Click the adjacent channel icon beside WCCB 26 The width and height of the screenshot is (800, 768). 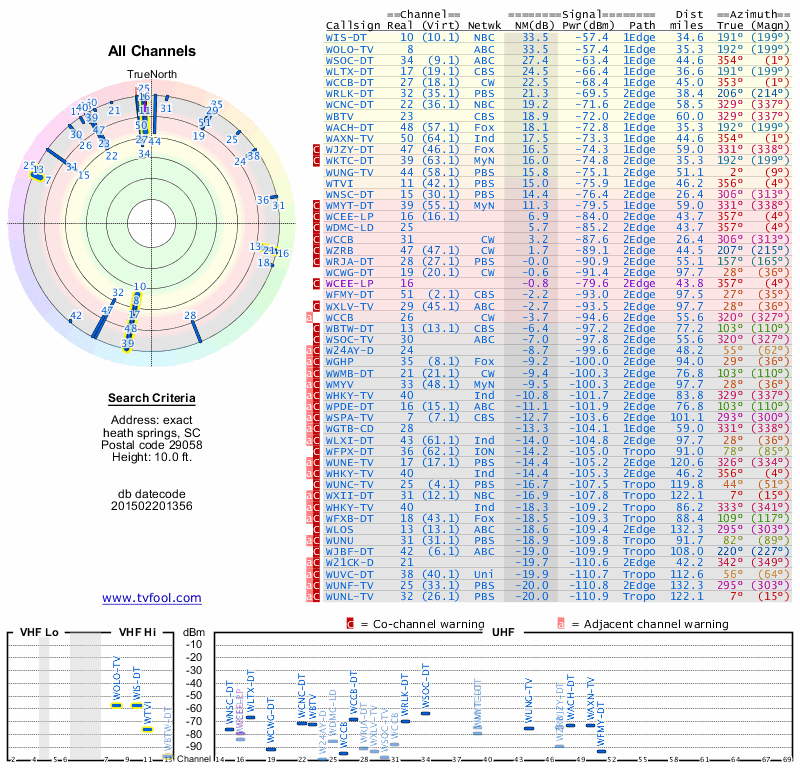(x=309, y=317)
